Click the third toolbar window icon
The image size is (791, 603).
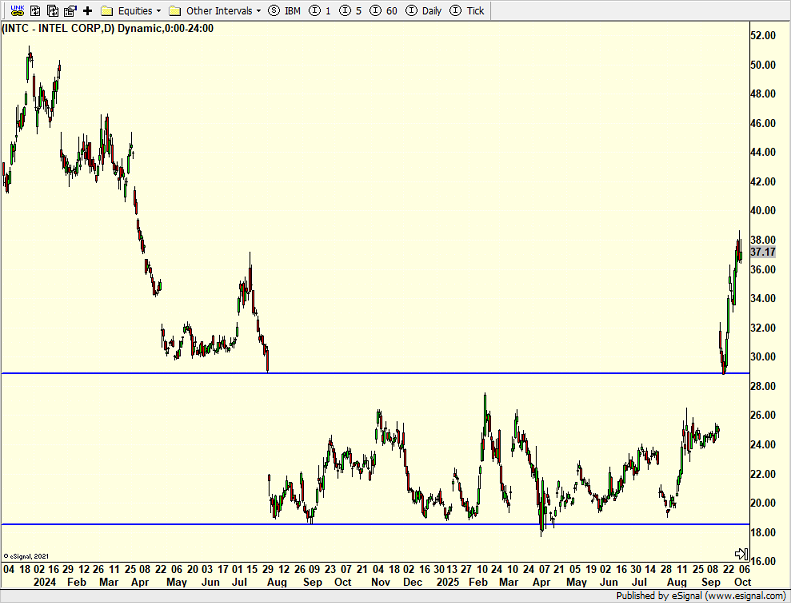click(x=51, y=10)
